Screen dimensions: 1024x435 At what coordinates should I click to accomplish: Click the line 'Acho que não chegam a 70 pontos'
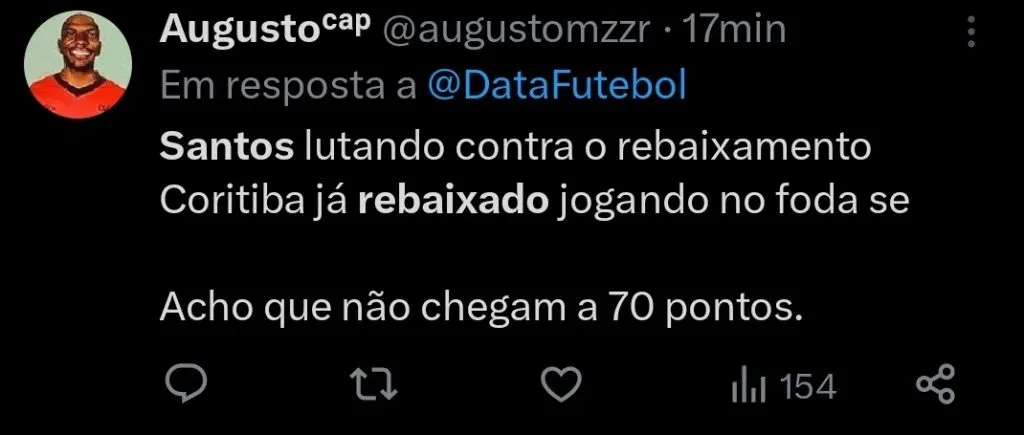[481, 308]
